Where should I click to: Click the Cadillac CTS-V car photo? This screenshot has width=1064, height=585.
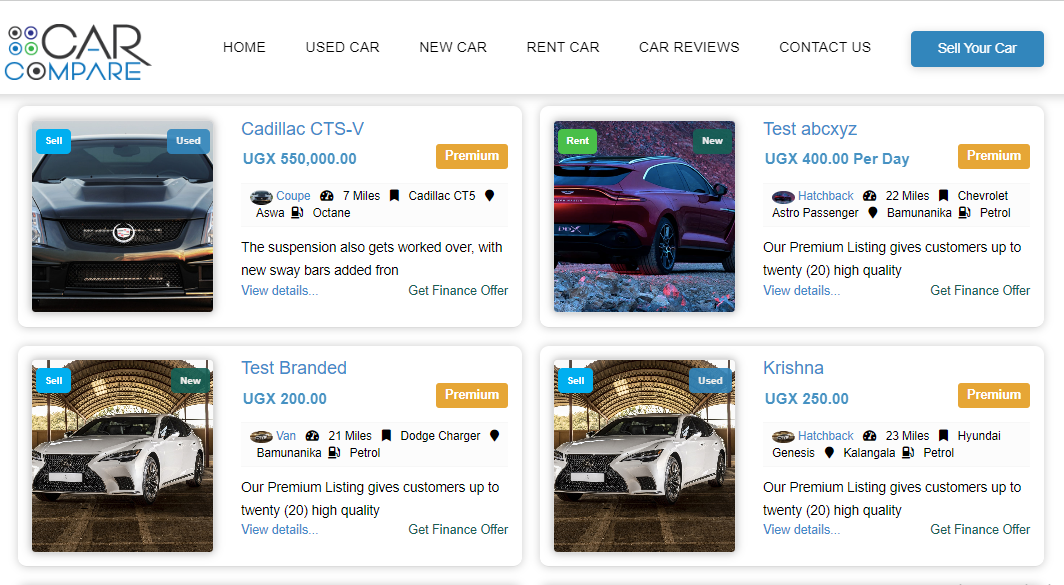coord(122,216)
